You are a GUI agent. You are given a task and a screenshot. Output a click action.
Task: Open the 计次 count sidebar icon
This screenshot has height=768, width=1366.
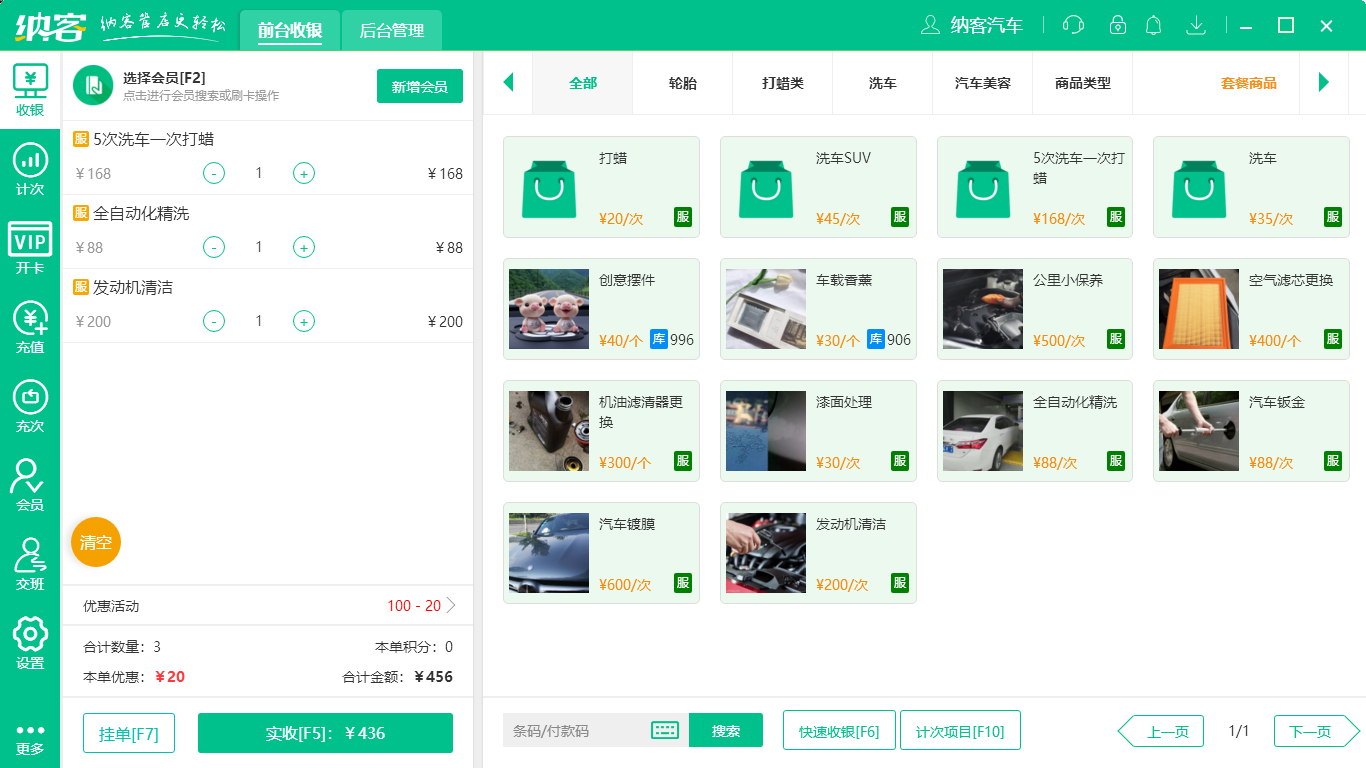[30, 170]
